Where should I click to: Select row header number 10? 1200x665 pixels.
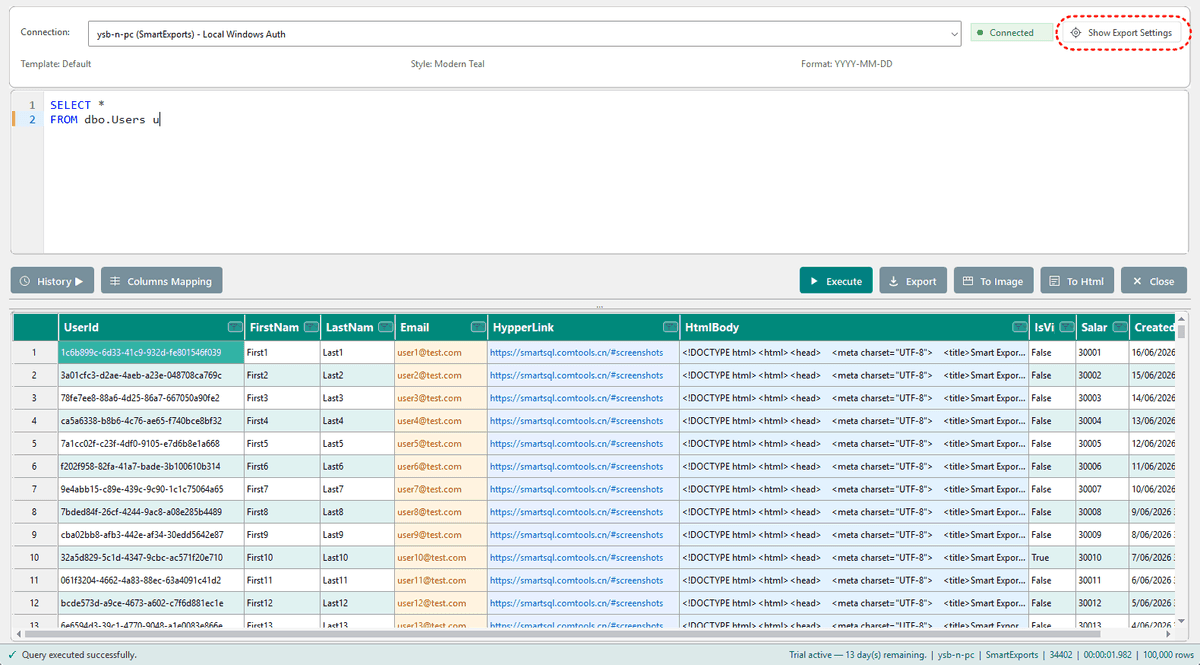coord(34,557)
